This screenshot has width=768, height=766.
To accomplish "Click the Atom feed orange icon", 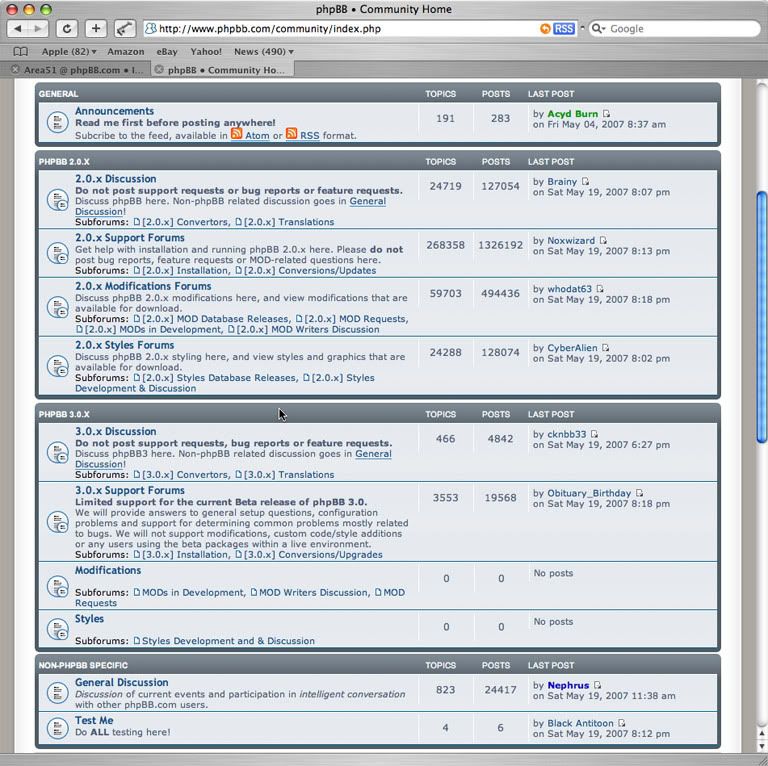I will pos(237,133).
